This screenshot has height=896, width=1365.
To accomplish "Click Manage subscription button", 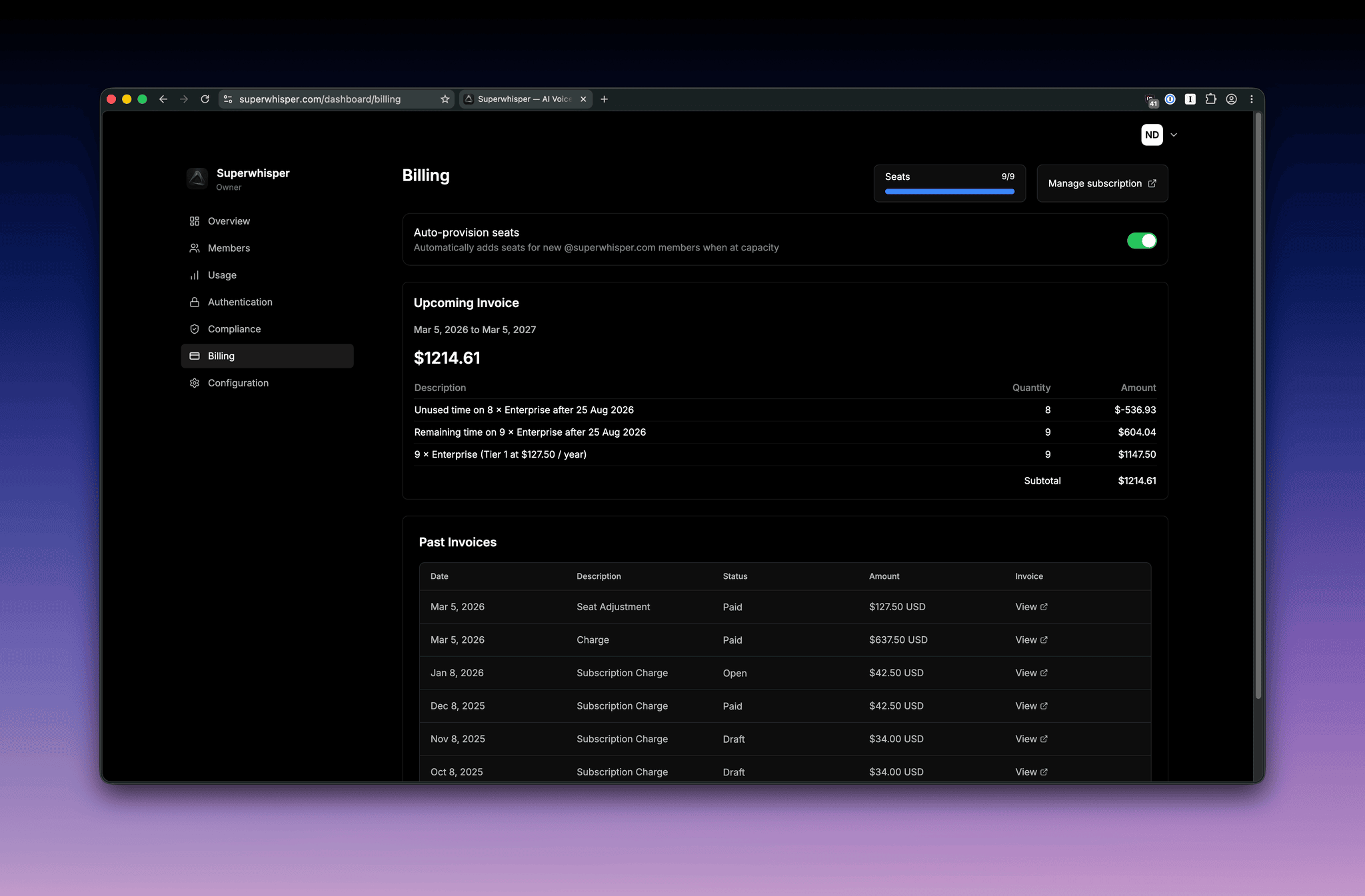I will coord(1102,183).
